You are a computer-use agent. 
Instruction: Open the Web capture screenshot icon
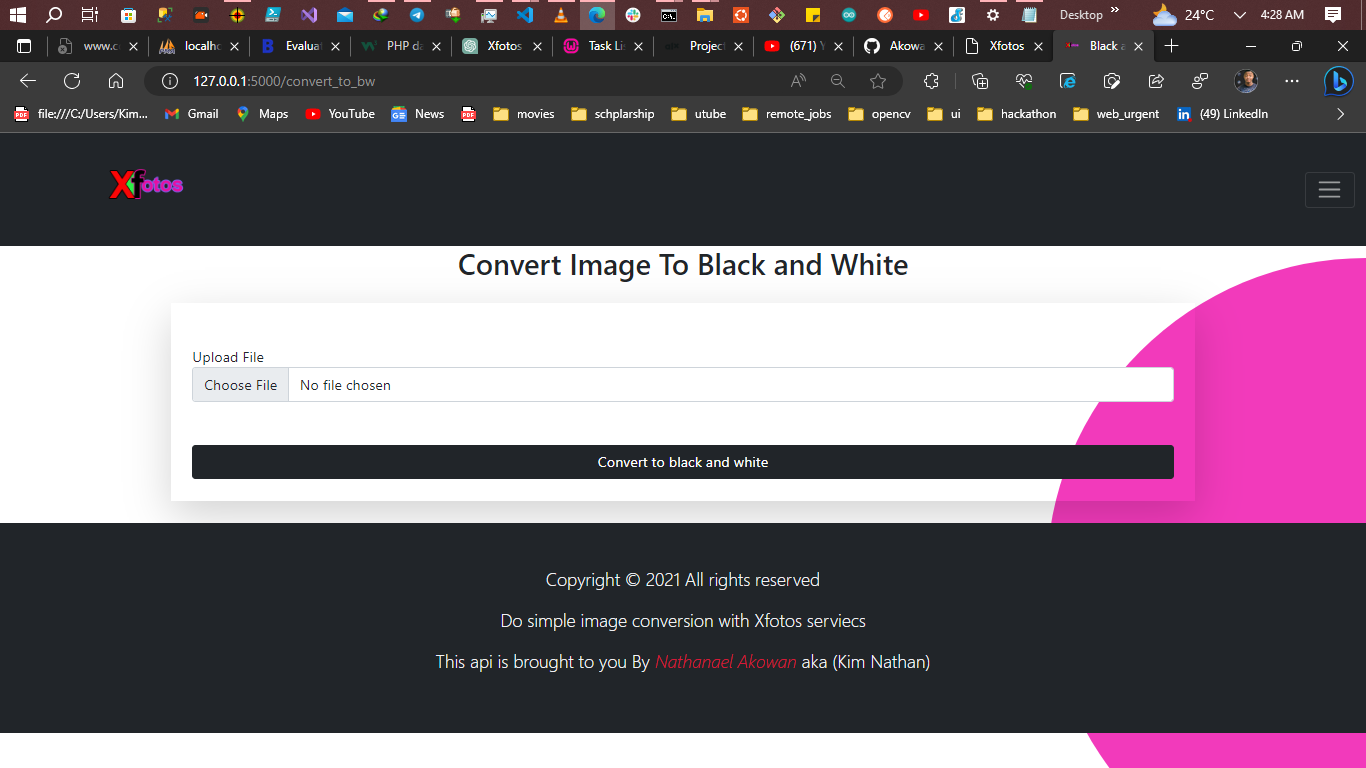coord(1112,81)
